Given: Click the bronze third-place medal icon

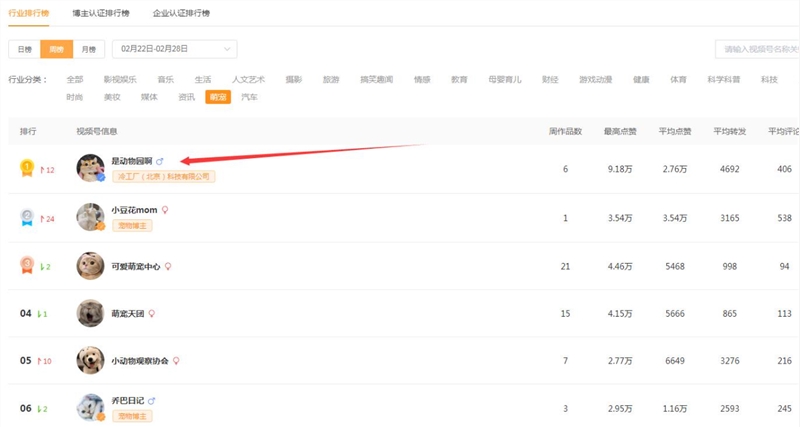Looking at the screenshot, I should point(26,265).
